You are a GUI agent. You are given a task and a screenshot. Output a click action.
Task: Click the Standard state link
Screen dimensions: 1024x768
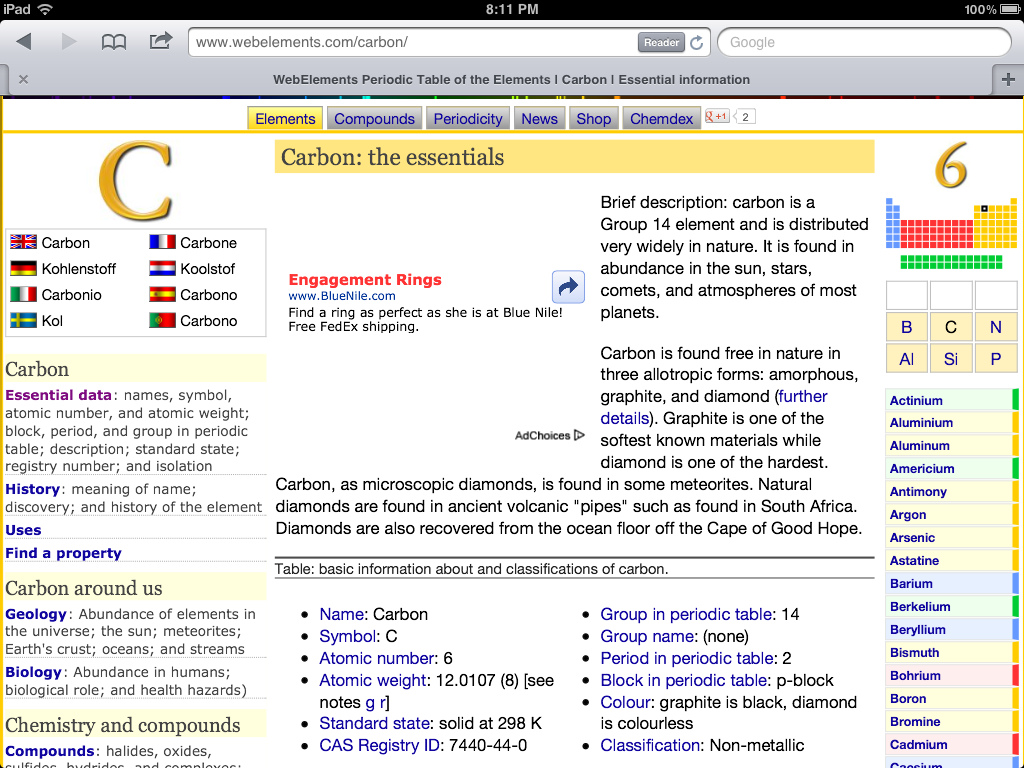pyautogui.click(x=374, y=723)
